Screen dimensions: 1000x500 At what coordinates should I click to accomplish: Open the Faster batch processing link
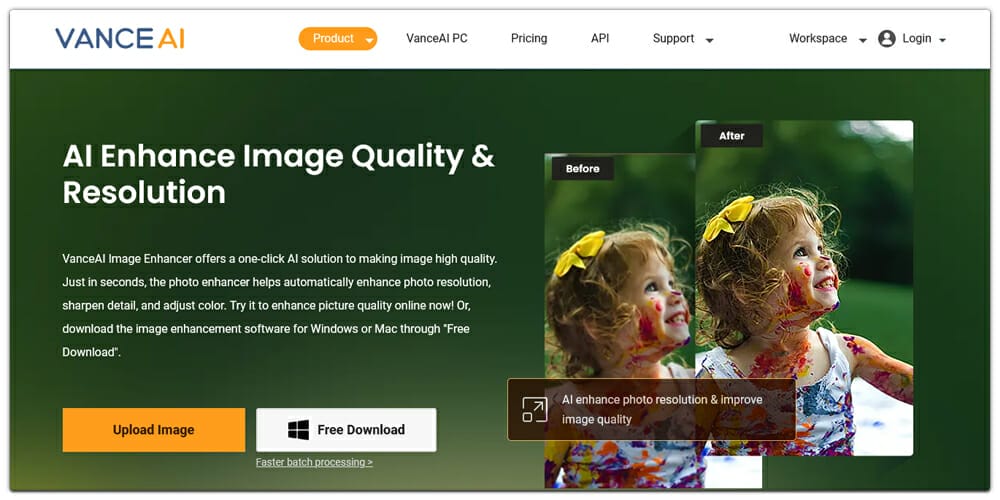(314, 462)
